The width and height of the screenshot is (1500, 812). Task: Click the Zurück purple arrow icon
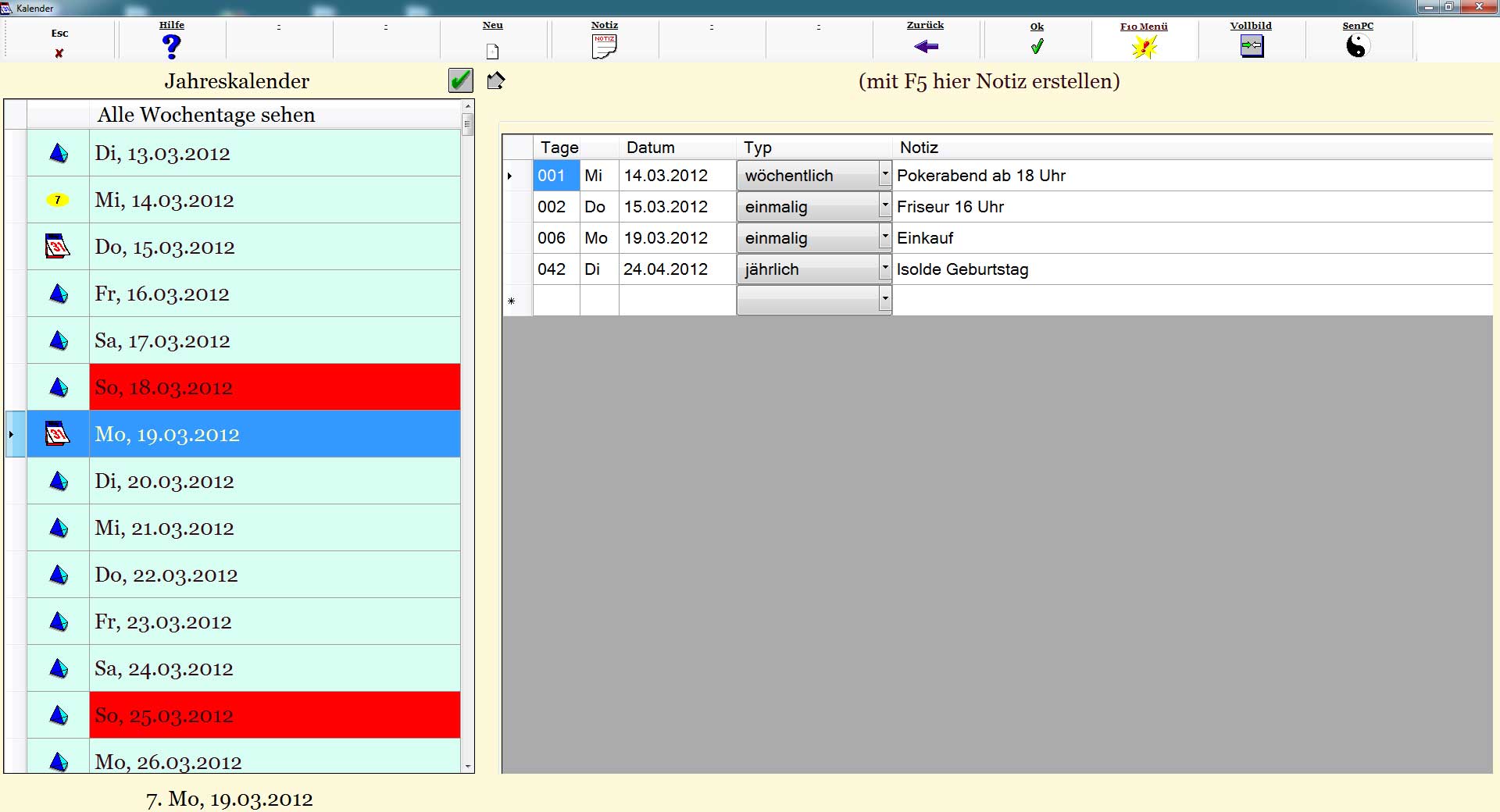point(926,47)
